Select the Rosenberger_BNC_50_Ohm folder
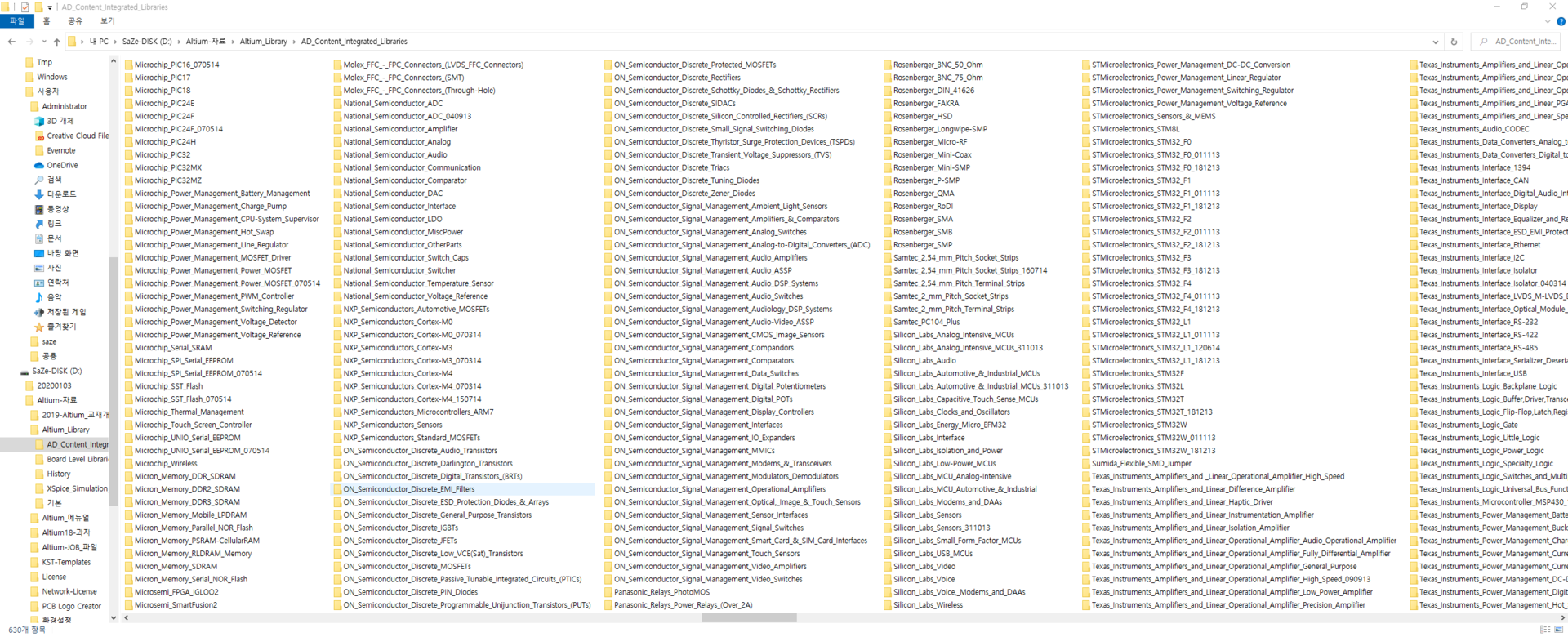The image size is (1568, 637). (x=933, y=65)
